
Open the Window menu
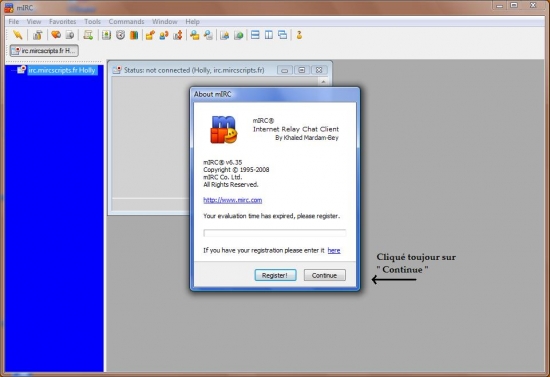[x=165, y=22]
